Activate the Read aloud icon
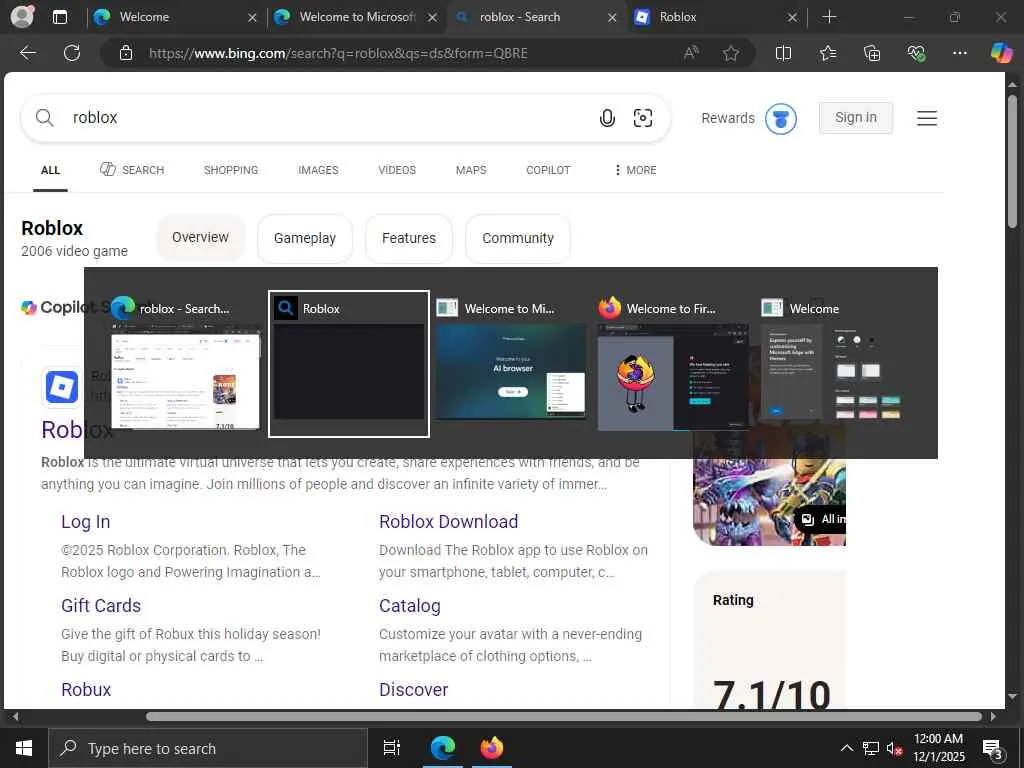The height and width of the screenshot is (768, 1024). (691, 53)
